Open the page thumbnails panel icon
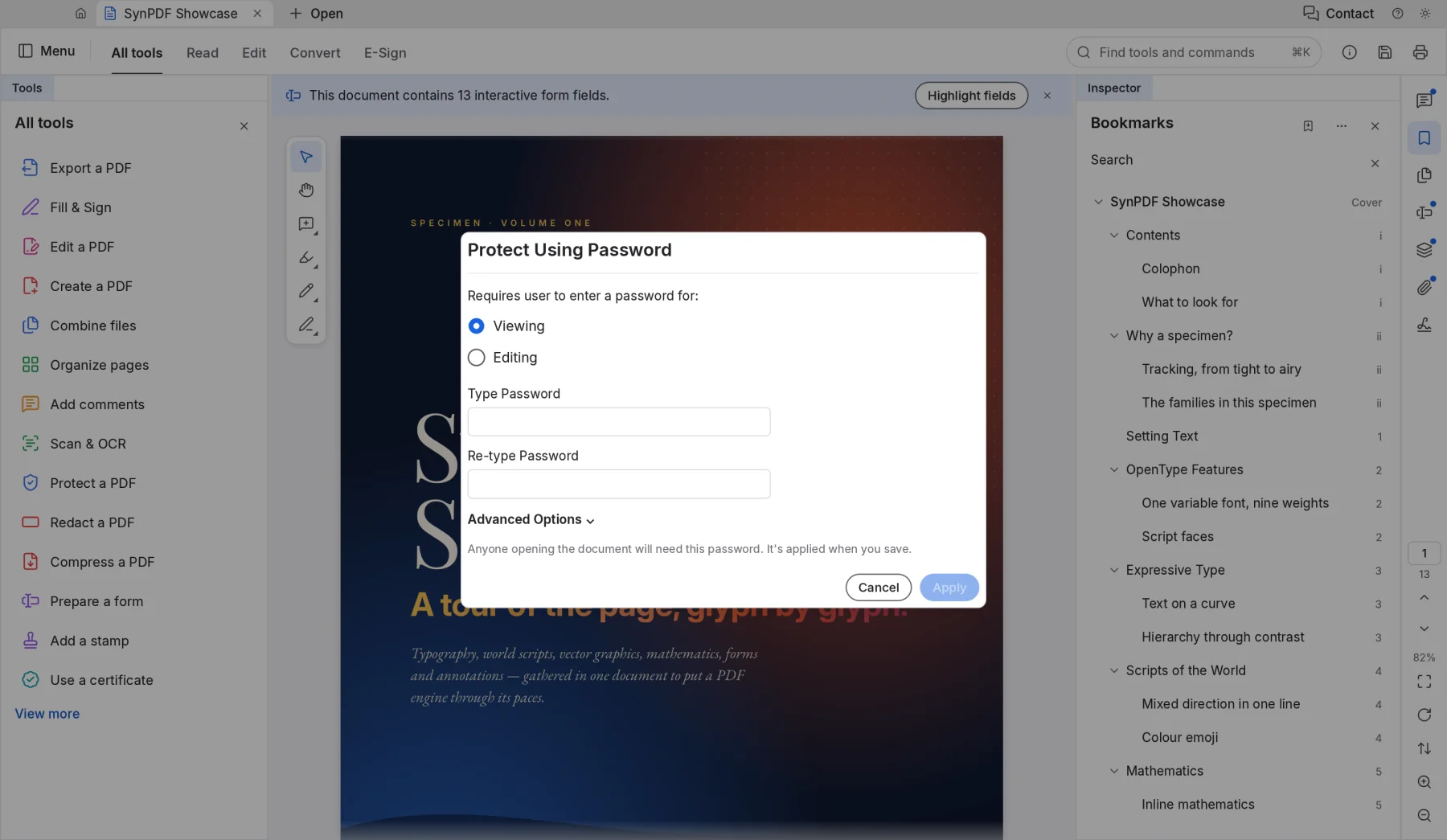This screenshot has height=840, width=1447. click(1424, 175)
